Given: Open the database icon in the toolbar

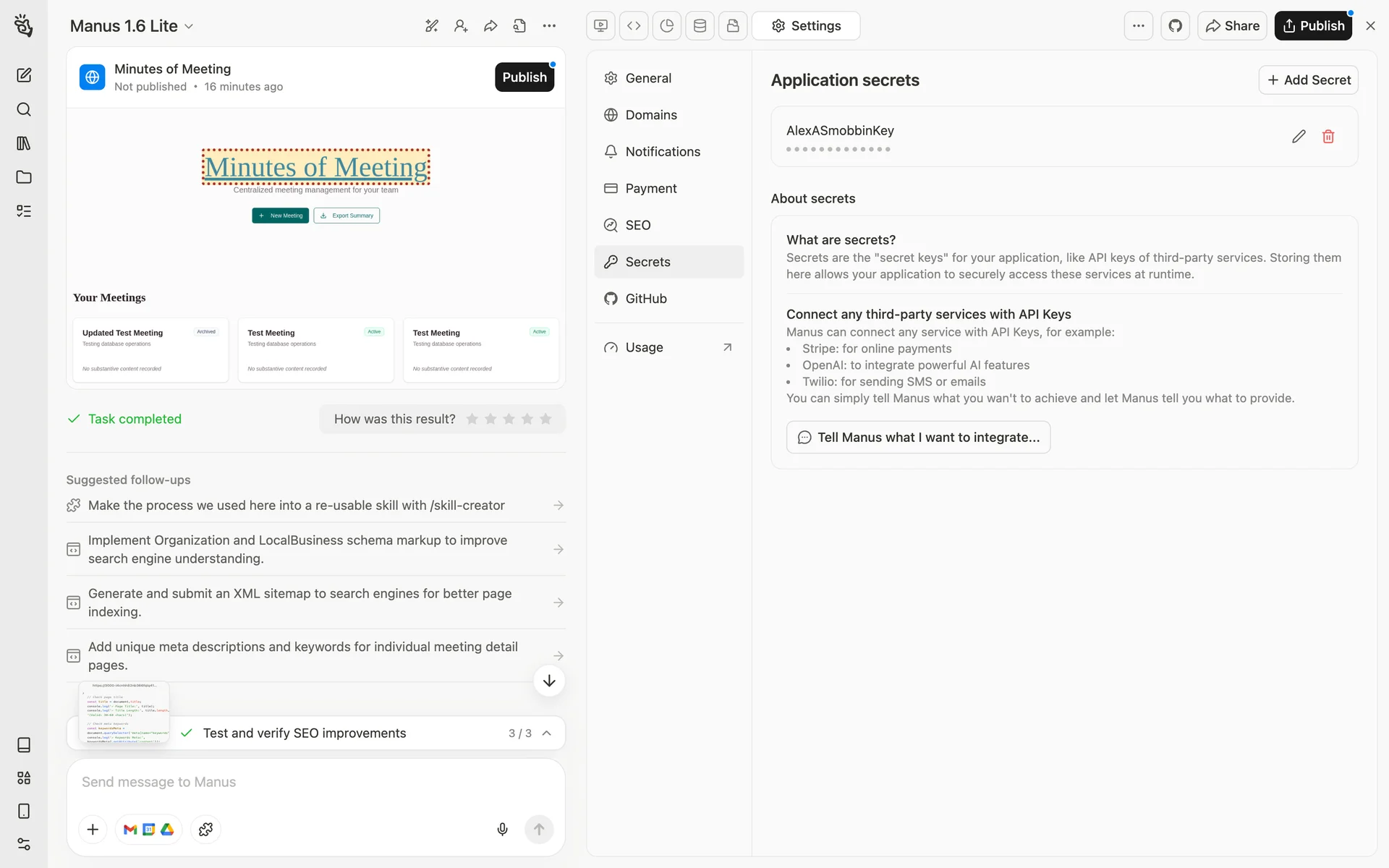Looking at the screenshot, I should pyautogui.click(x=700, y=26).
